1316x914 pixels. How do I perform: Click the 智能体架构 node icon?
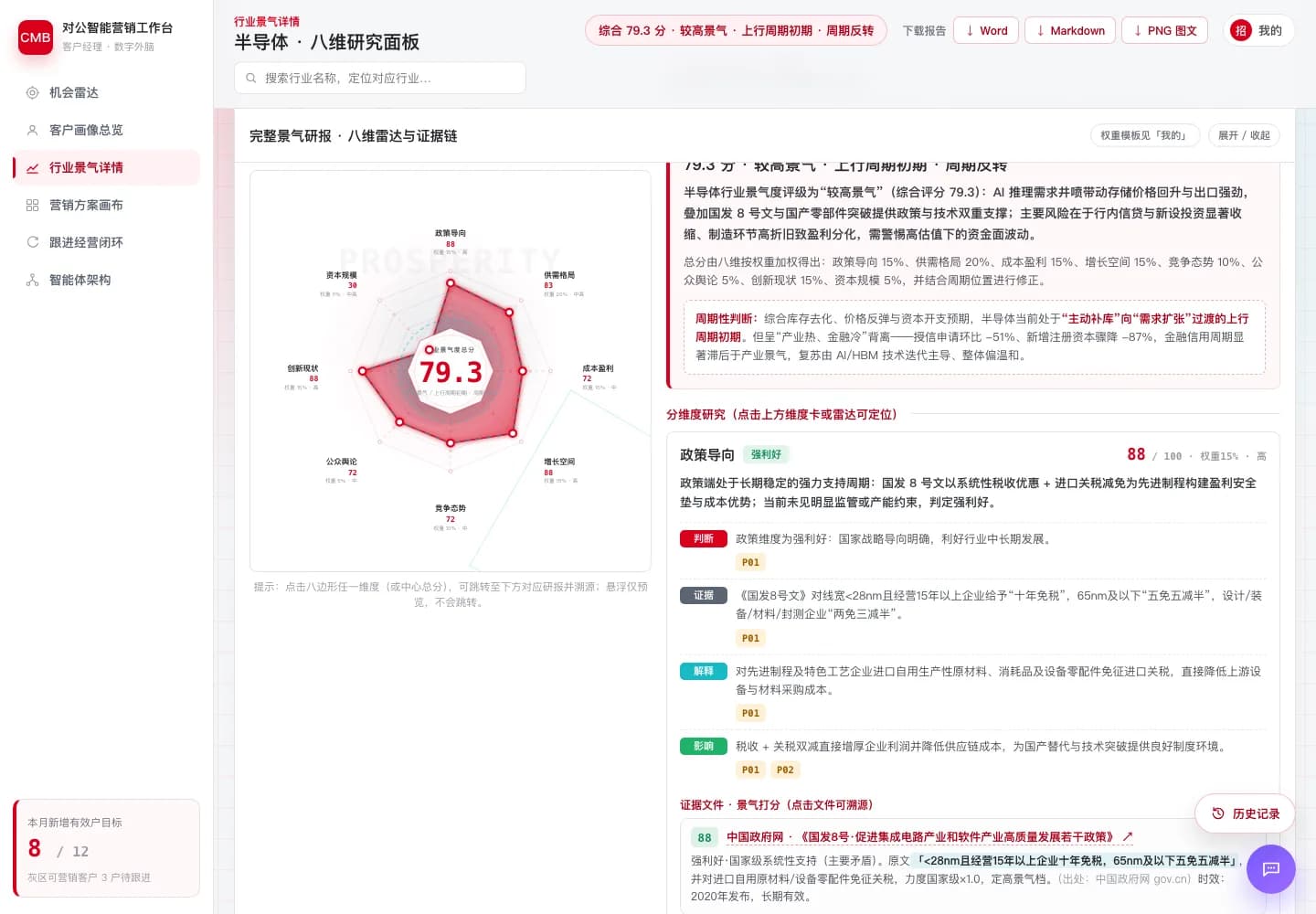(32, 280)
